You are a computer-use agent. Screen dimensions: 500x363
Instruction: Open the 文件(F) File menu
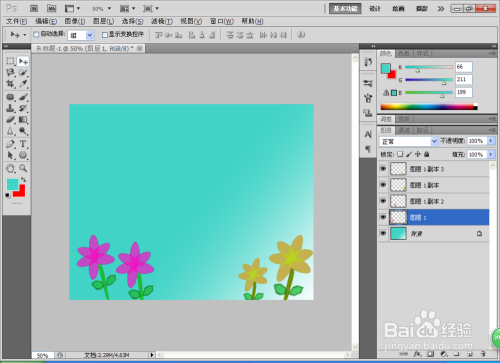click(17, 21)
